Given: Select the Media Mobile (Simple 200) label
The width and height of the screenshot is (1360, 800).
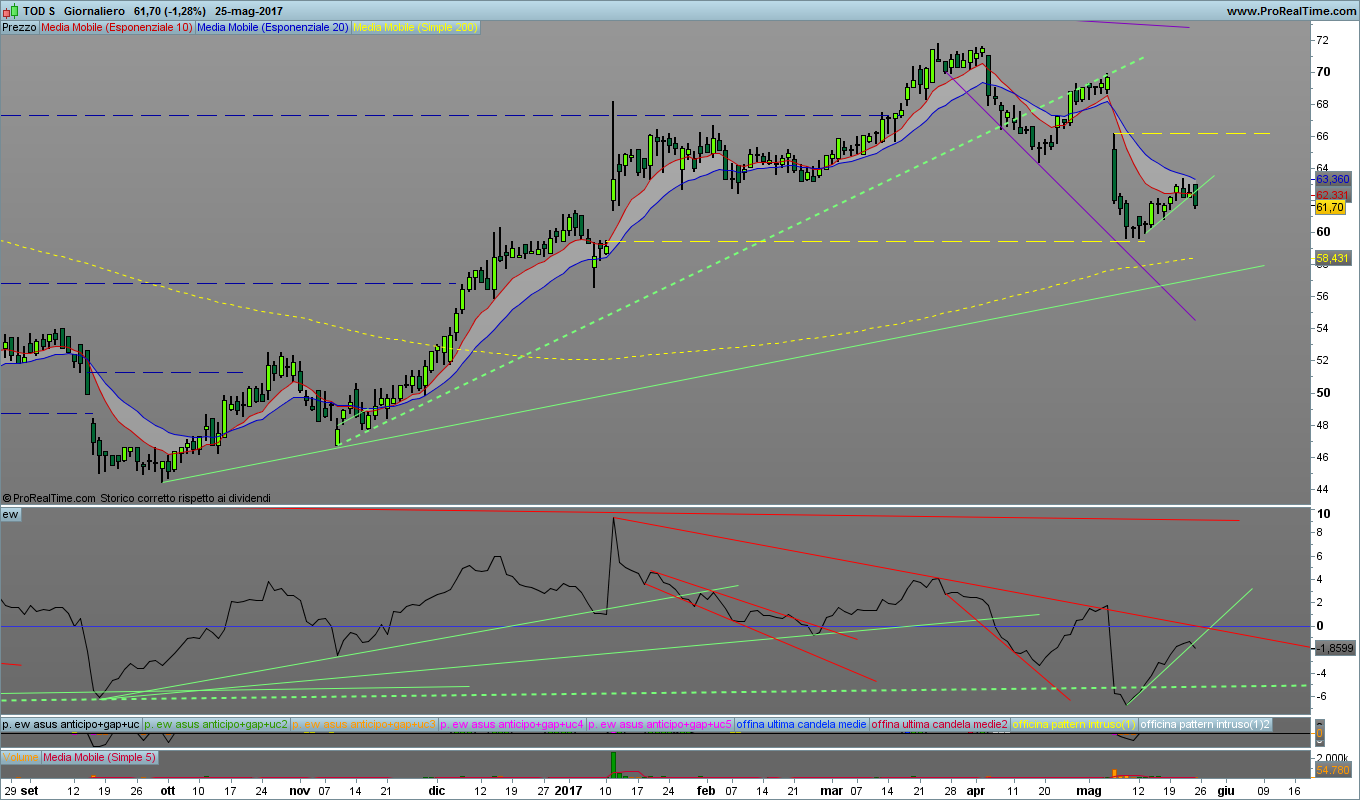Looking at the screenshot, I should (x=416, y=28).
